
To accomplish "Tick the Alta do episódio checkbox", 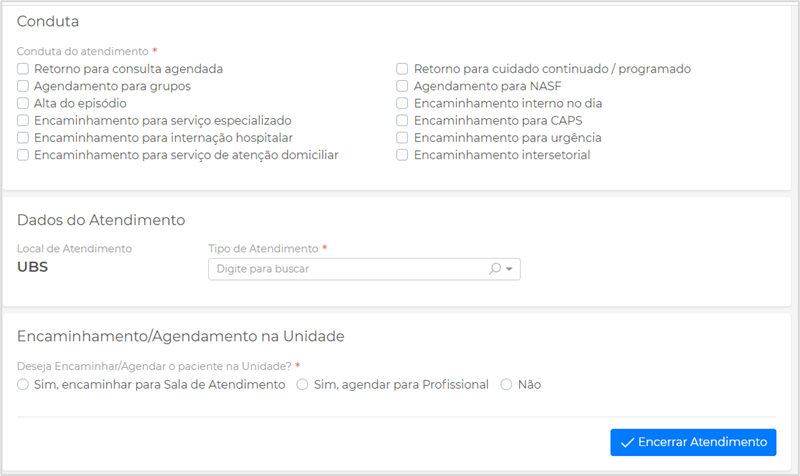I will (x=23, y=103).
